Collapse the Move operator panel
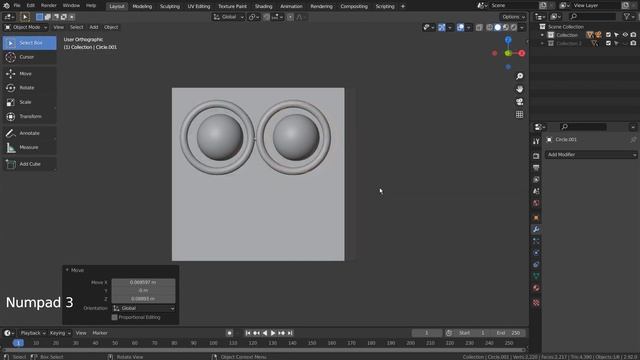The width and height of the screenshot is (640, 360). pos(67,270)
